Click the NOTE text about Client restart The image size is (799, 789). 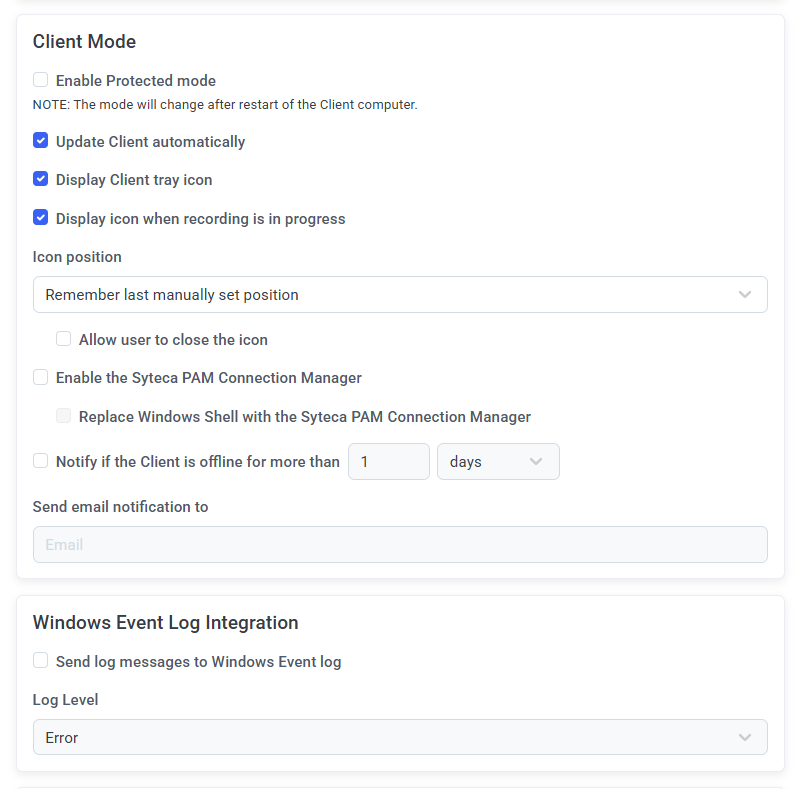point(225,105)
